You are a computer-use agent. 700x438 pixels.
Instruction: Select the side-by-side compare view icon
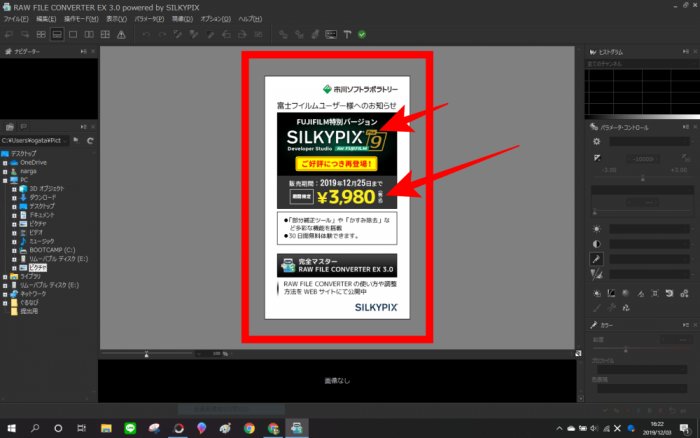point(89,34)
